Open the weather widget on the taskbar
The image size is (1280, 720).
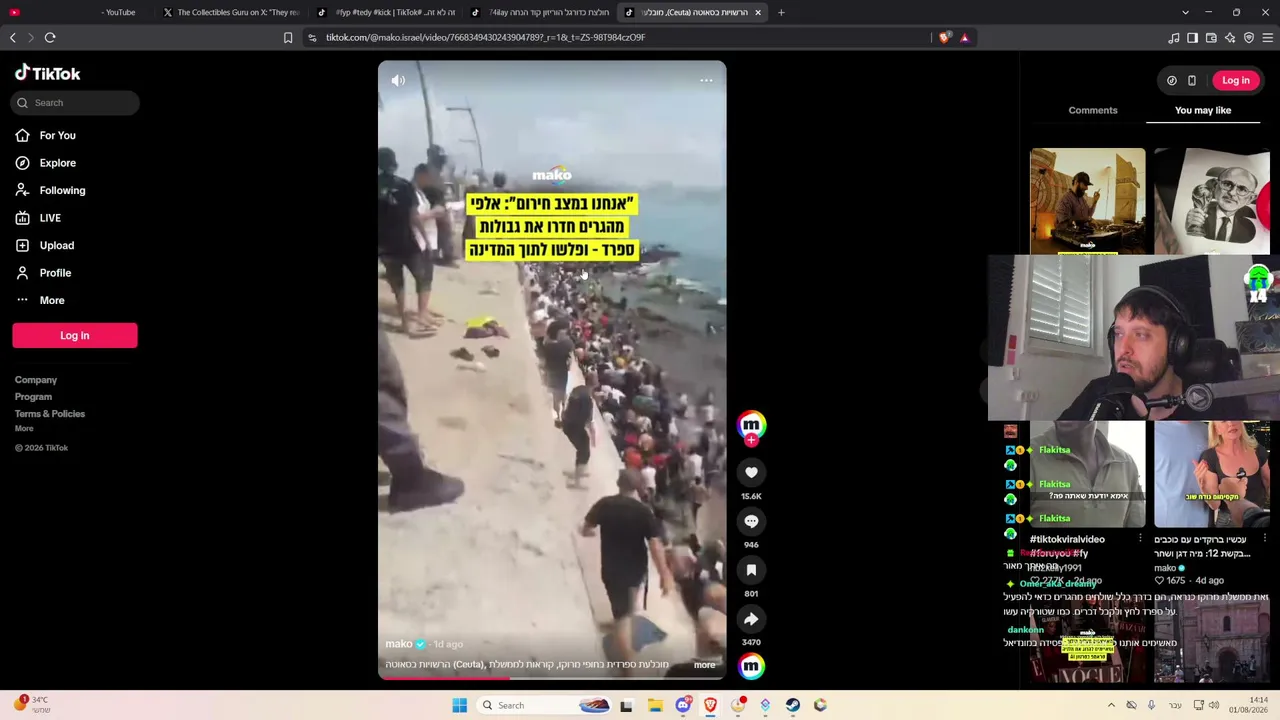[x=30, y=705]
